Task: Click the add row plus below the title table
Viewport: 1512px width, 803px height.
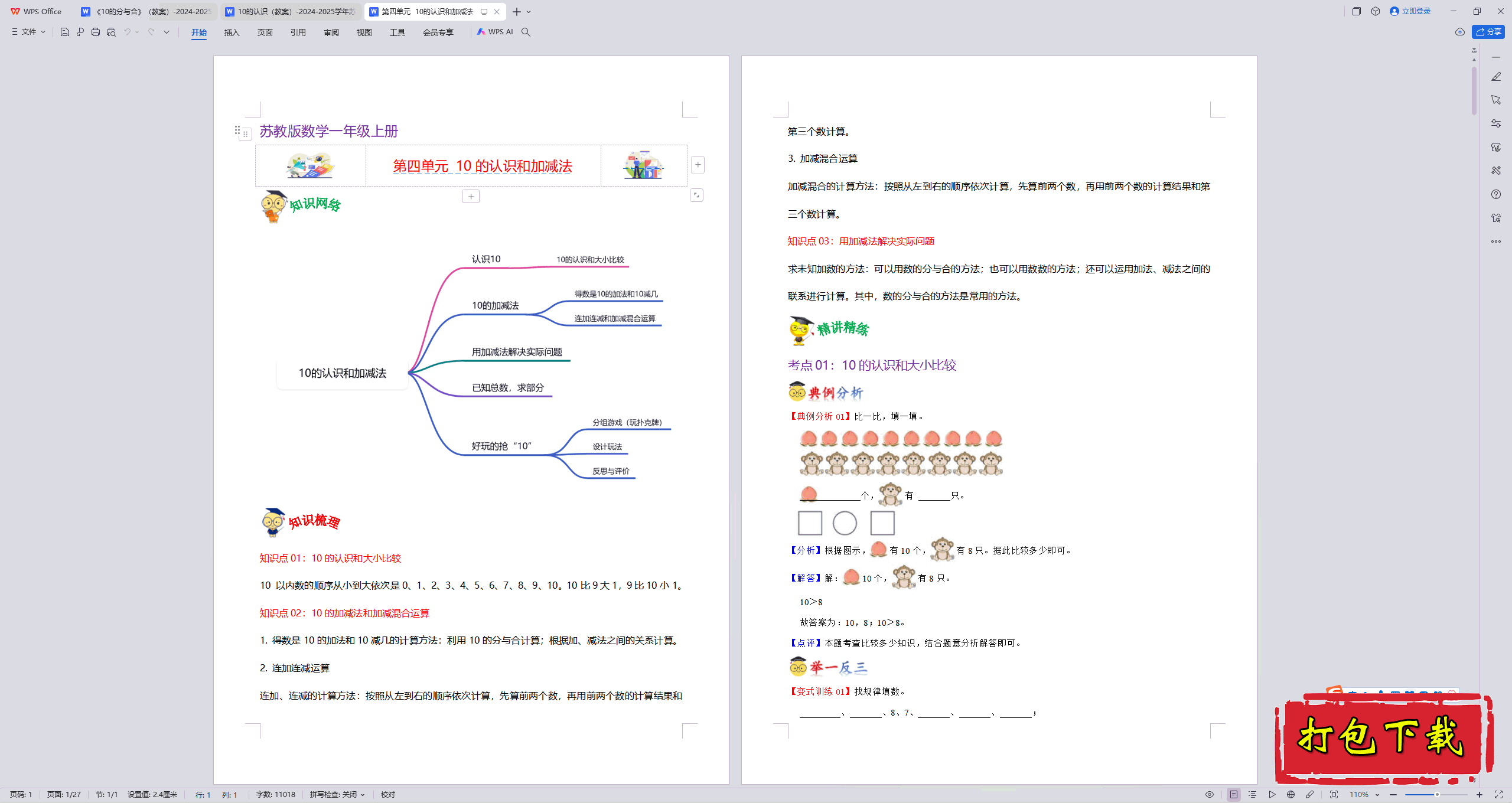Action: (x=471, y=196)
